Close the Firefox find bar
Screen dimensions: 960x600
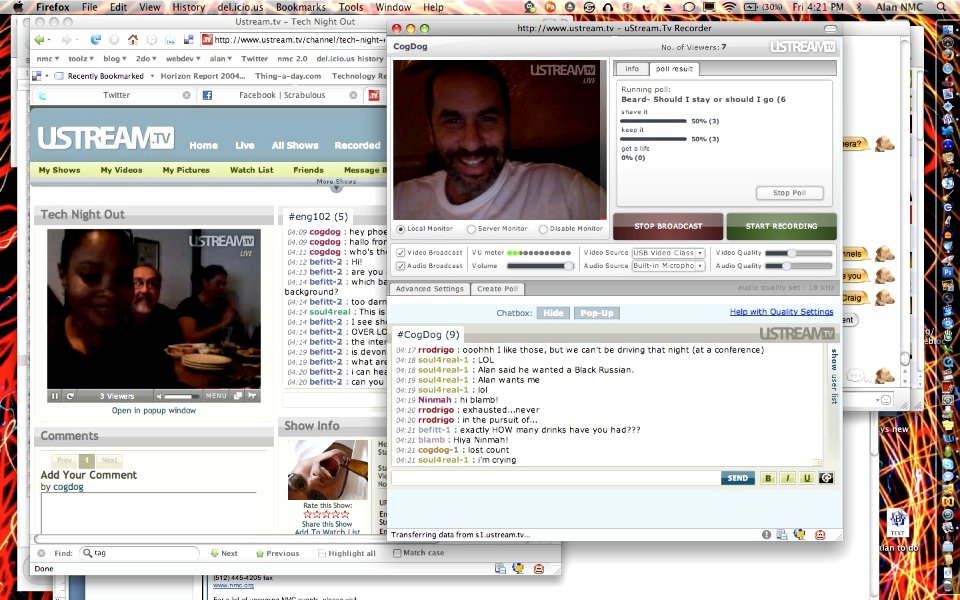(41, 553)
